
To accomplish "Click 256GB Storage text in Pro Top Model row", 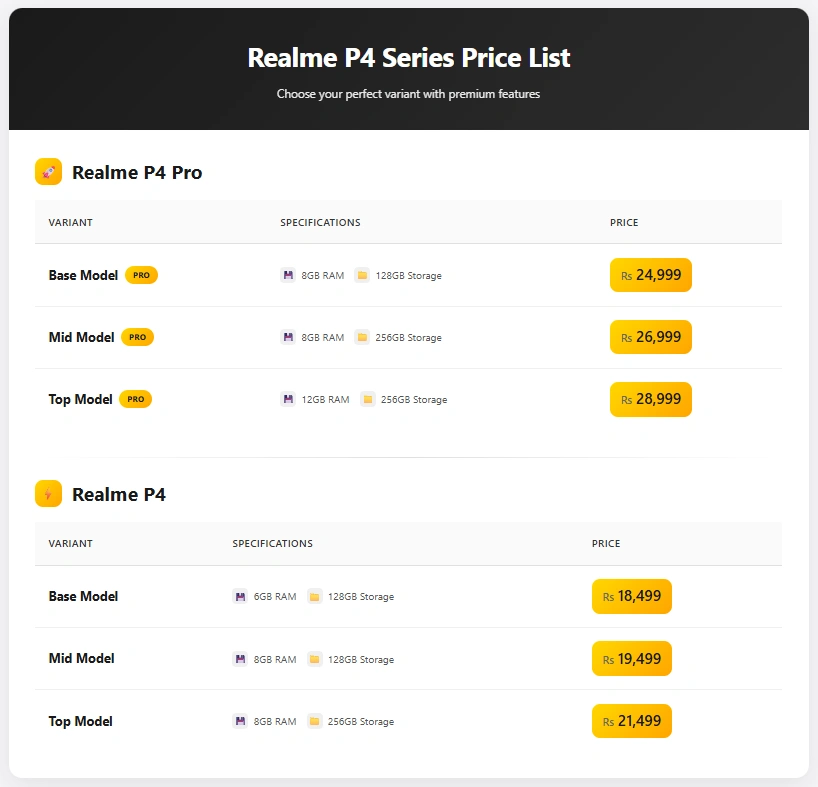I will [414, 399].
